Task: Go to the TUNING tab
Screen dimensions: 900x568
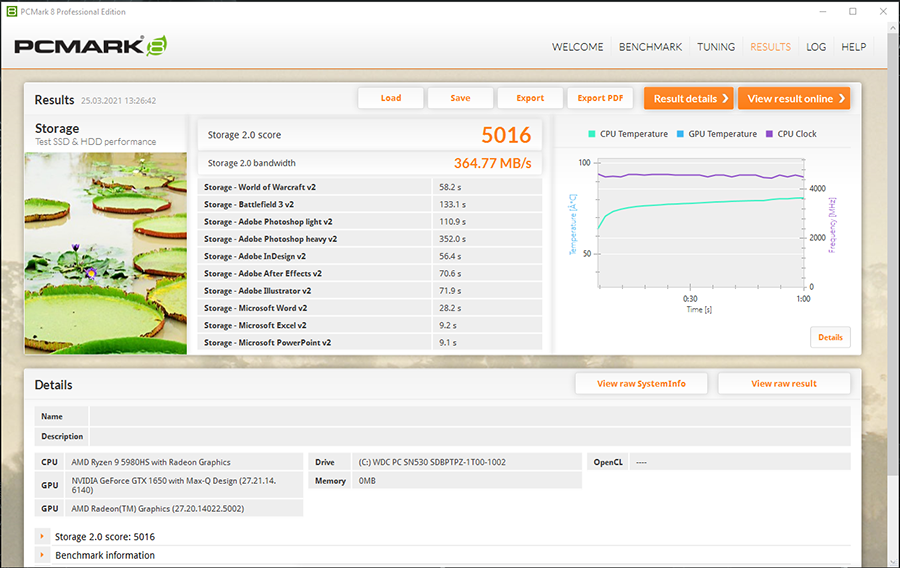Action: [x=716, y=47]
